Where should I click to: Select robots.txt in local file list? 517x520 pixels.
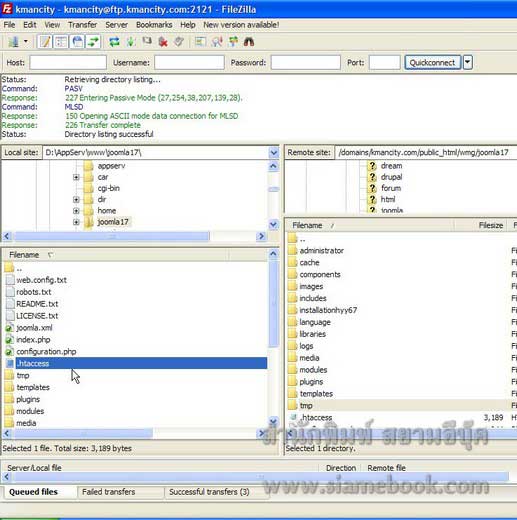[x=34, y=292]
